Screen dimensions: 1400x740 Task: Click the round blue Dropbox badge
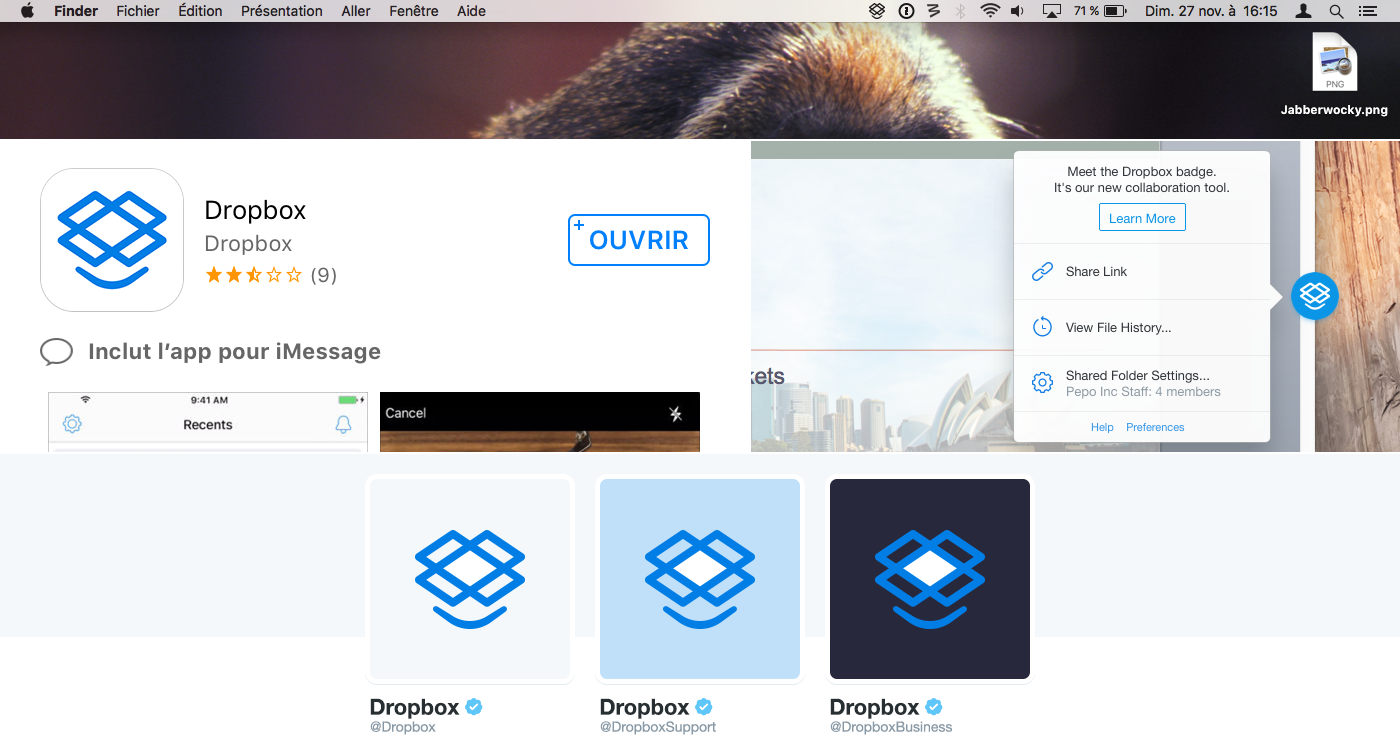coord(1314,296)
